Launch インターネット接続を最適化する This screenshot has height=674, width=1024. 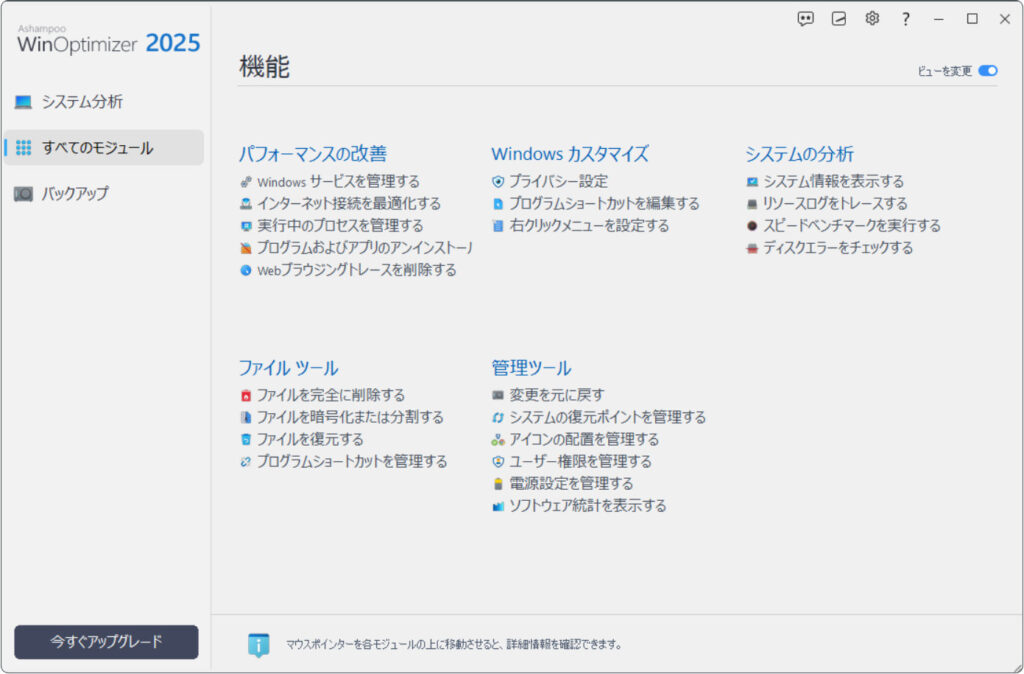[349, 204]
